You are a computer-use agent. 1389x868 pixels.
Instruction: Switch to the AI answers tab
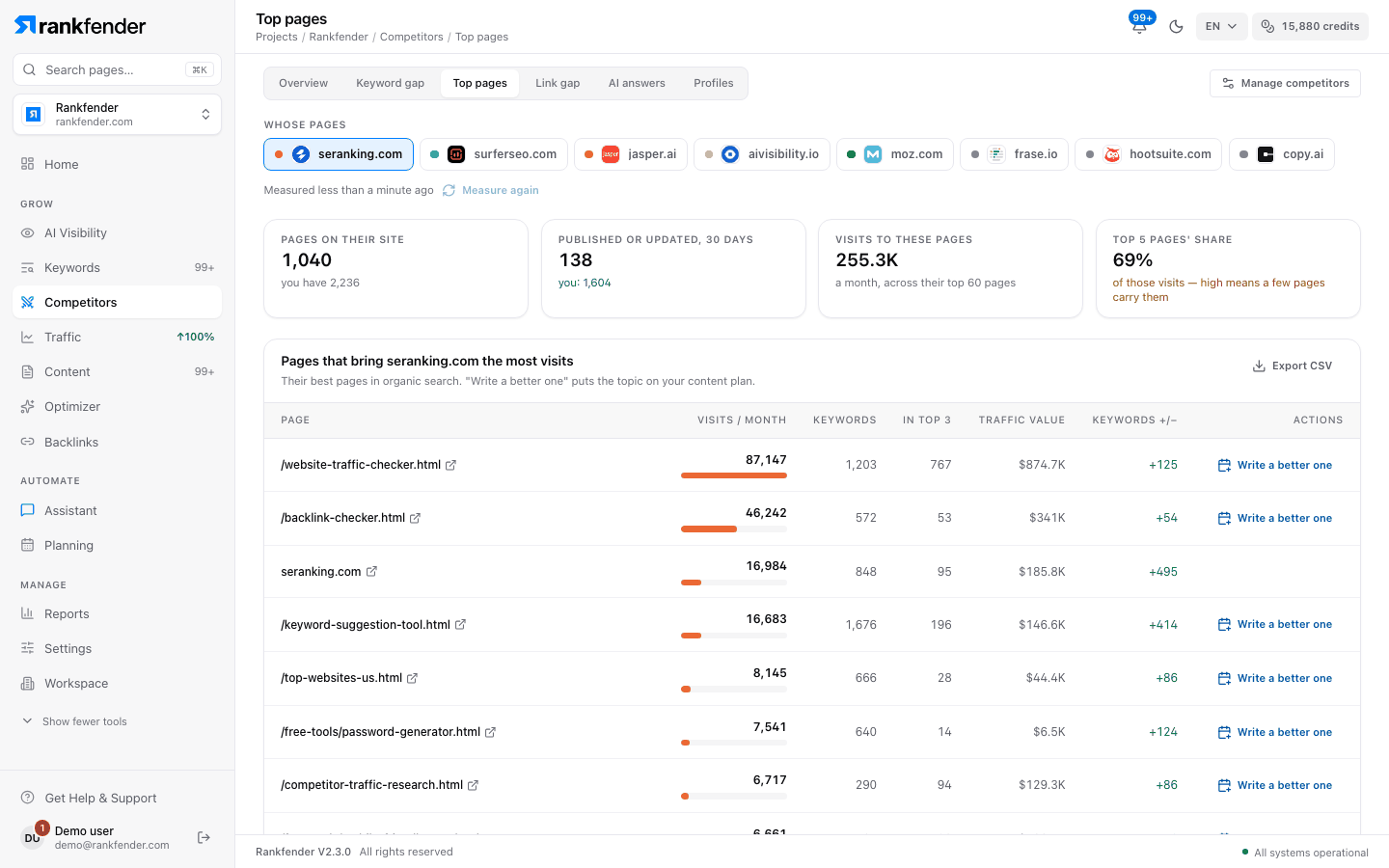pyautogui.click(x=637, y=83)
